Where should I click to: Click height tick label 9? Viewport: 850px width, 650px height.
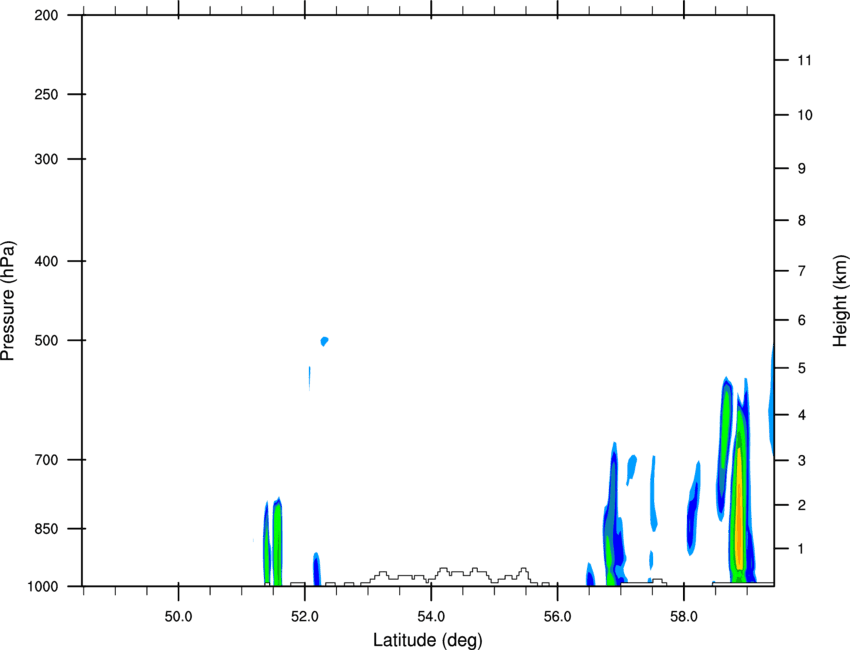point(801,169)
